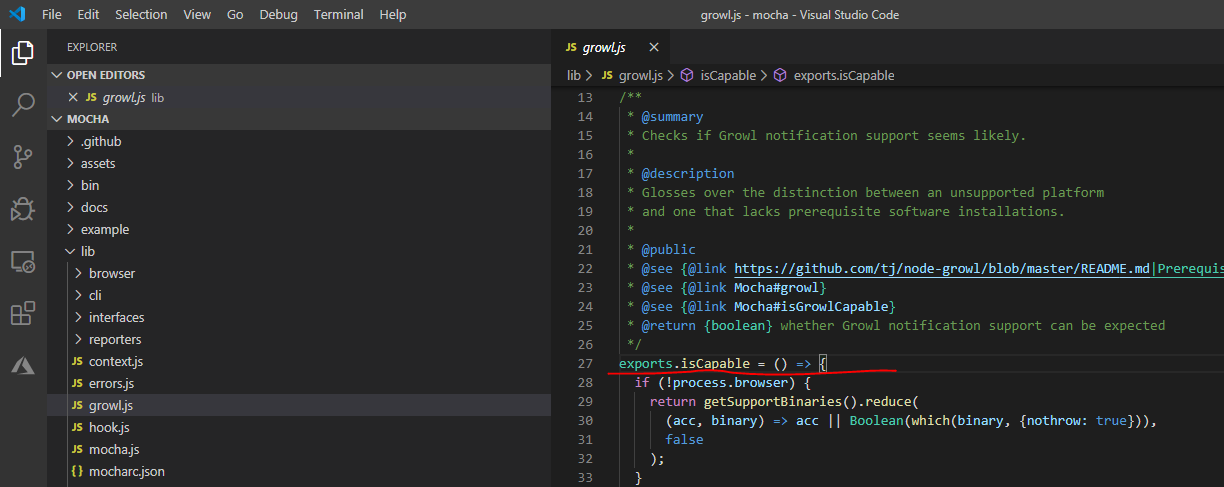
Task: Click the braces icon of mocharc.json
Action: (78, 471)
